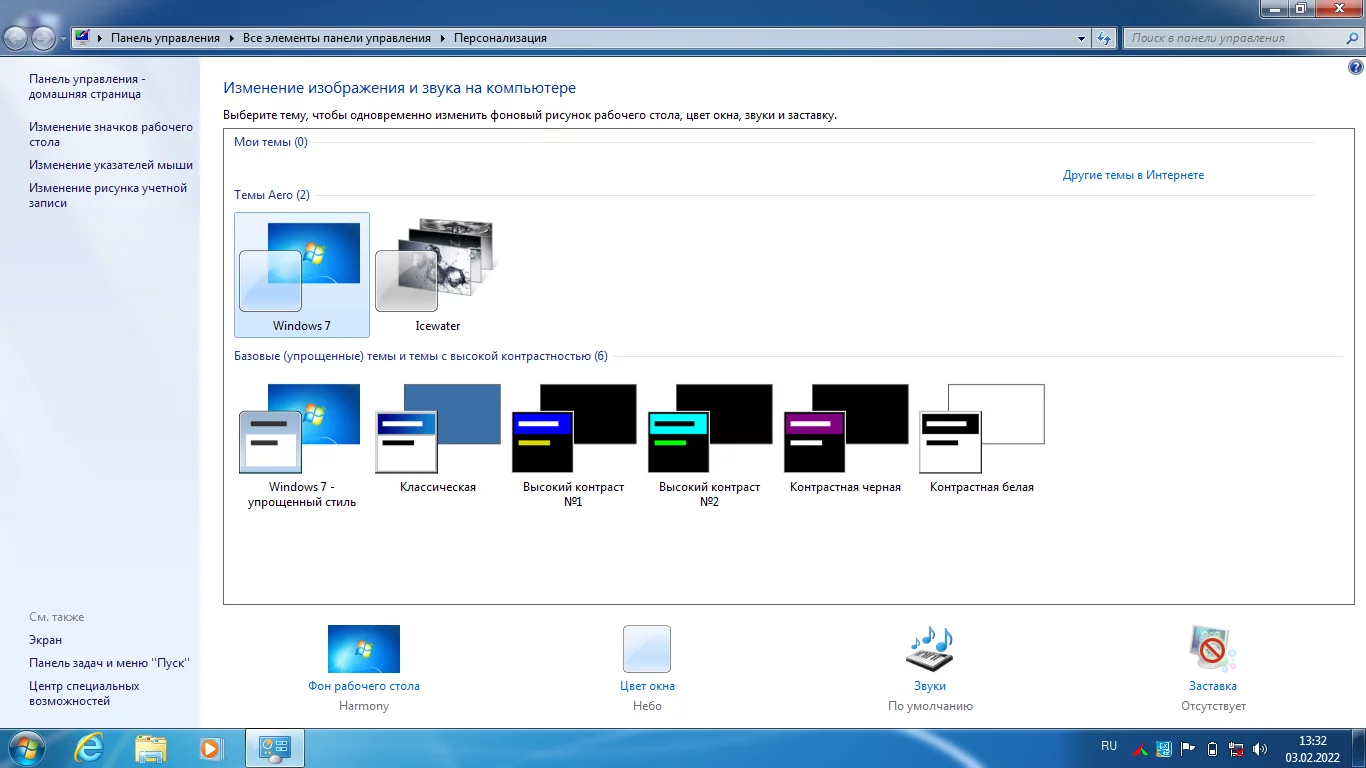
Task: Click the battery tray icon
Action: pos(1213,748)
